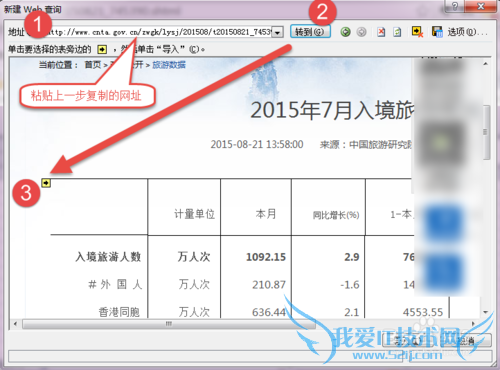This screenshot has width=500, height=370.
Task: Click the 2015年7月入境旅 page title
Action: tap(332, 110)
